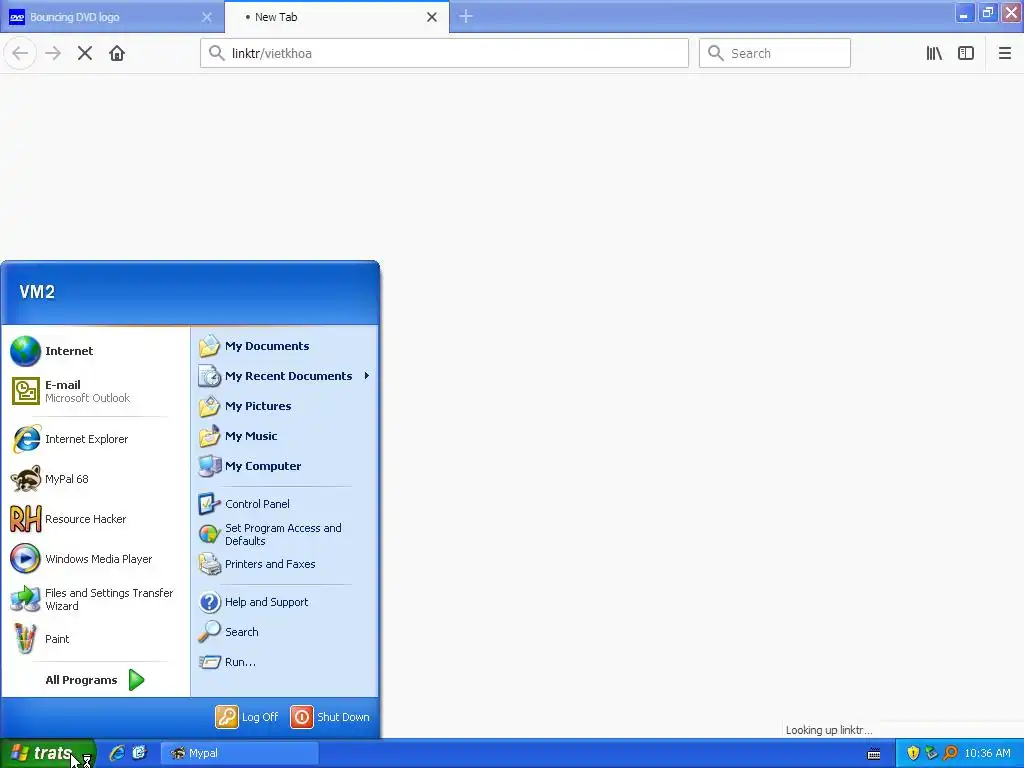Open a new browser tab
This screenshot has width=1024, height=768.
click(x=466, y=16)
